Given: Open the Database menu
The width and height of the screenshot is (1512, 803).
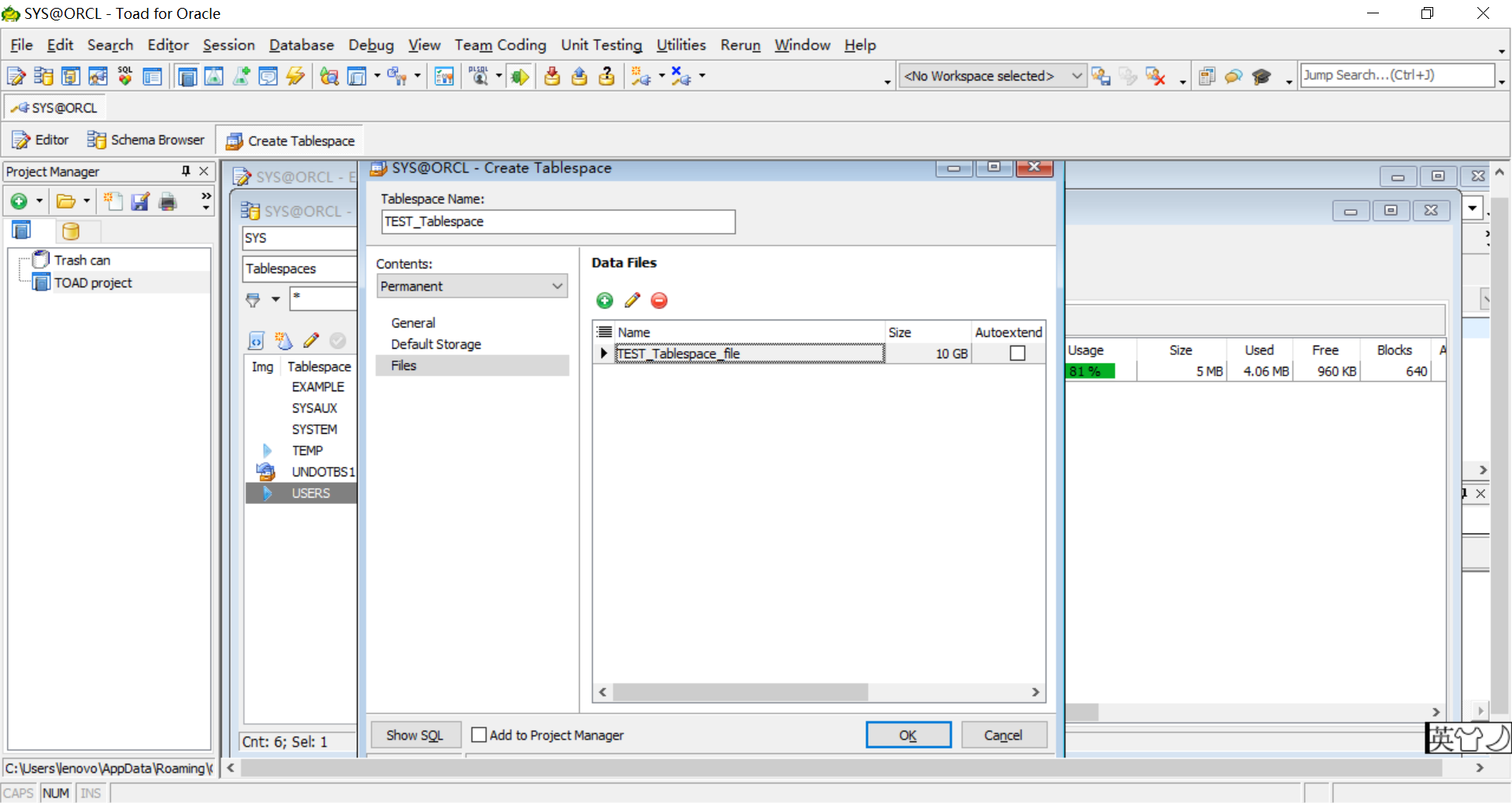Looking at the screenshot, I should [x=301, y=45].
